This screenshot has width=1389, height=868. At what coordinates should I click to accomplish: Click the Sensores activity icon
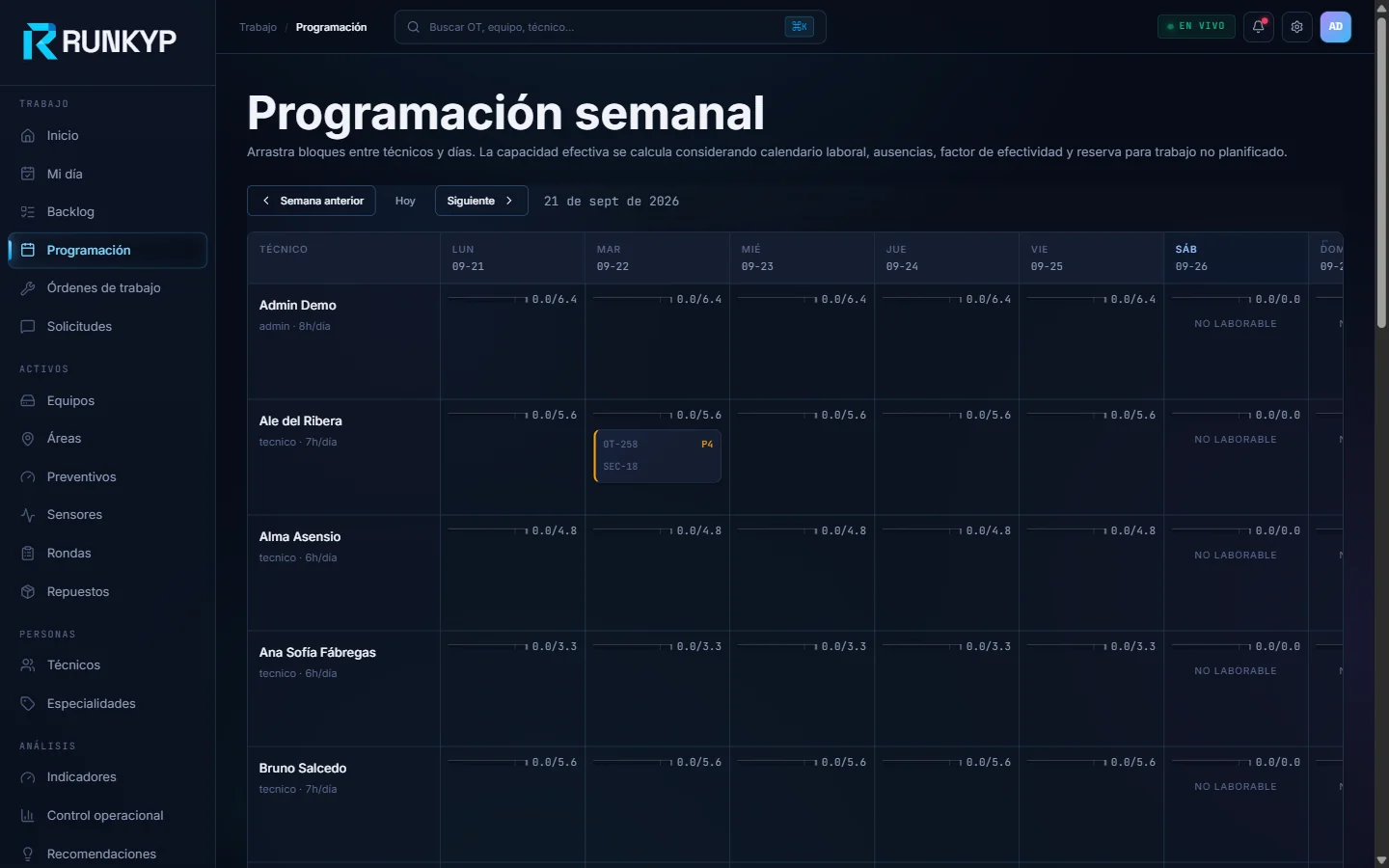(x=28, y=515)
